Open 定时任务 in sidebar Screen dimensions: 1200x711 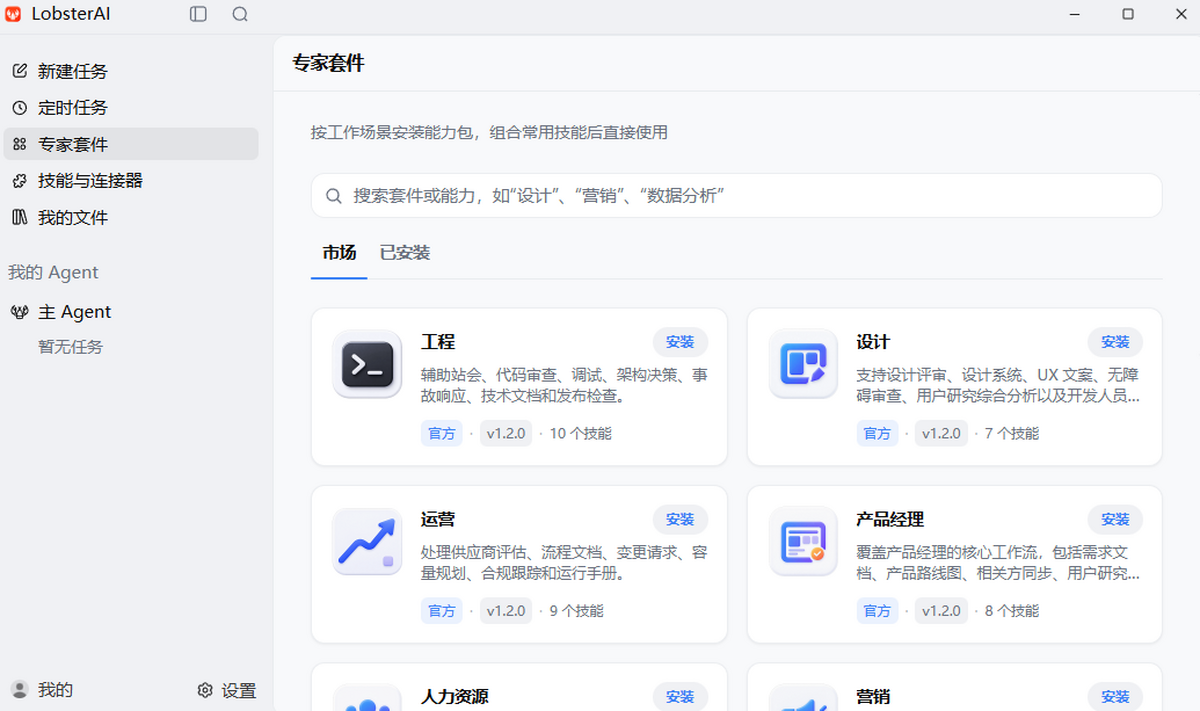(131, 107)
